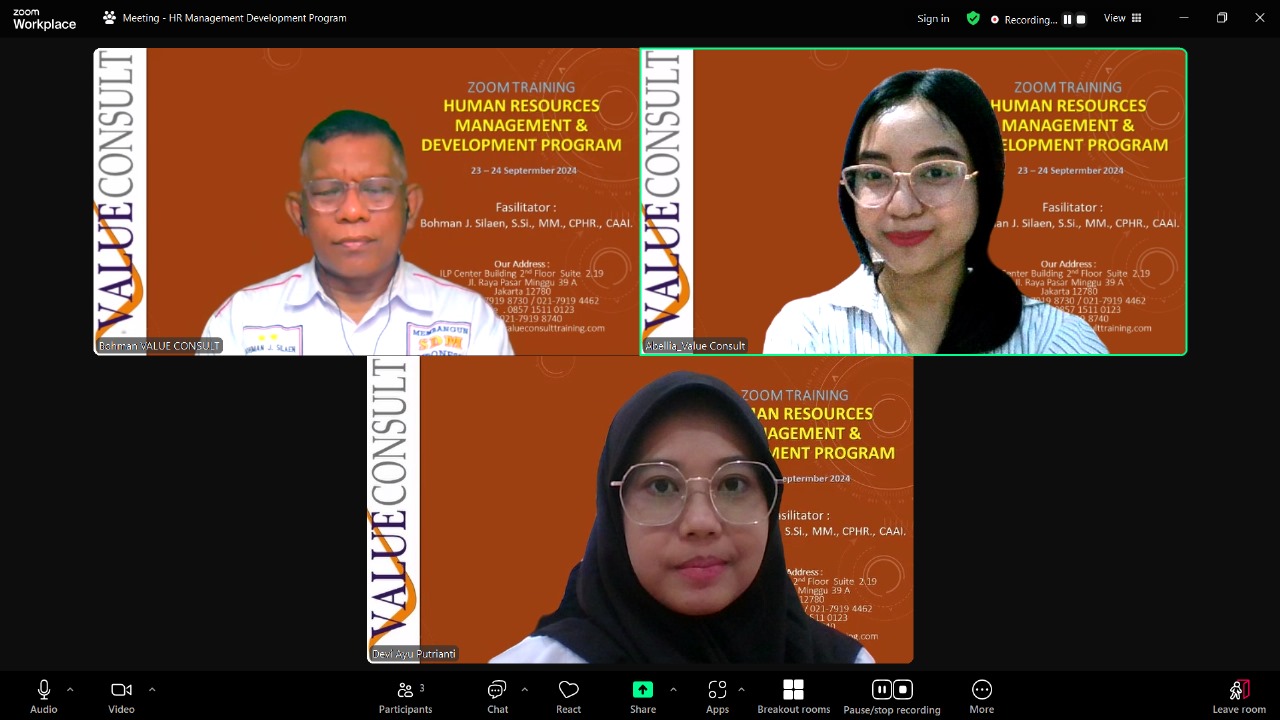Image resolution: width=1280 pixels, height=720 pixels.
Task: Close the Zoom meeting window
Action: pos(1260,18)
